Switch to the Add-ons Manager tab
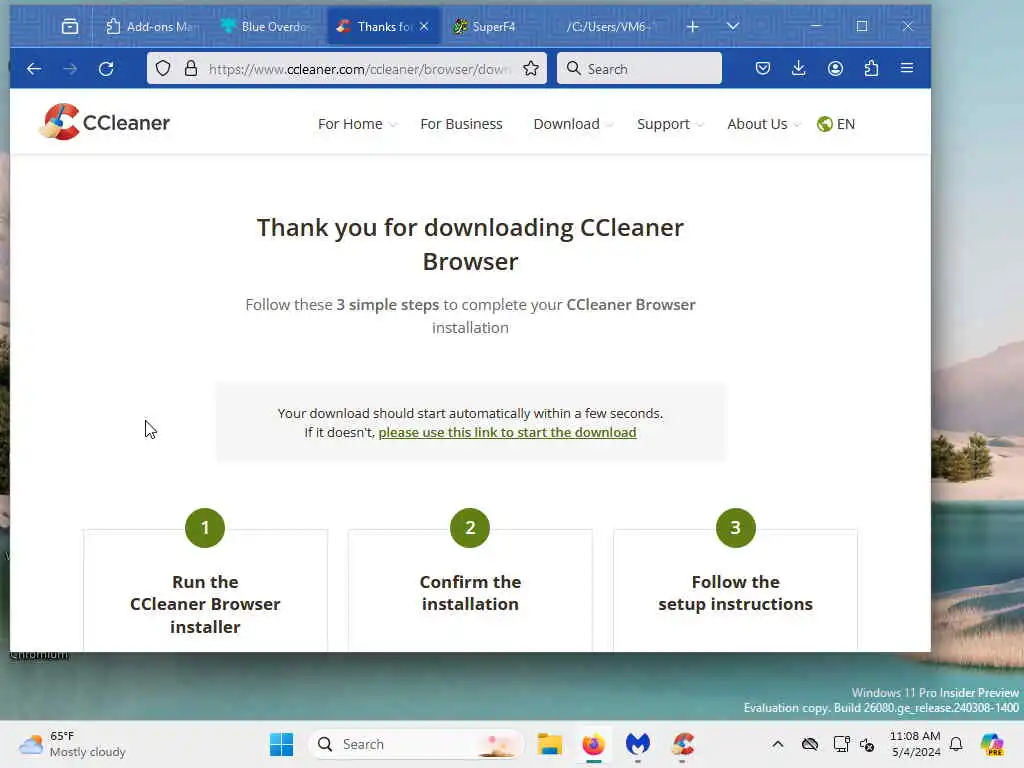The height and width of the screenshot is (768, 1024). pyautogui.click(x=152, y=27)
